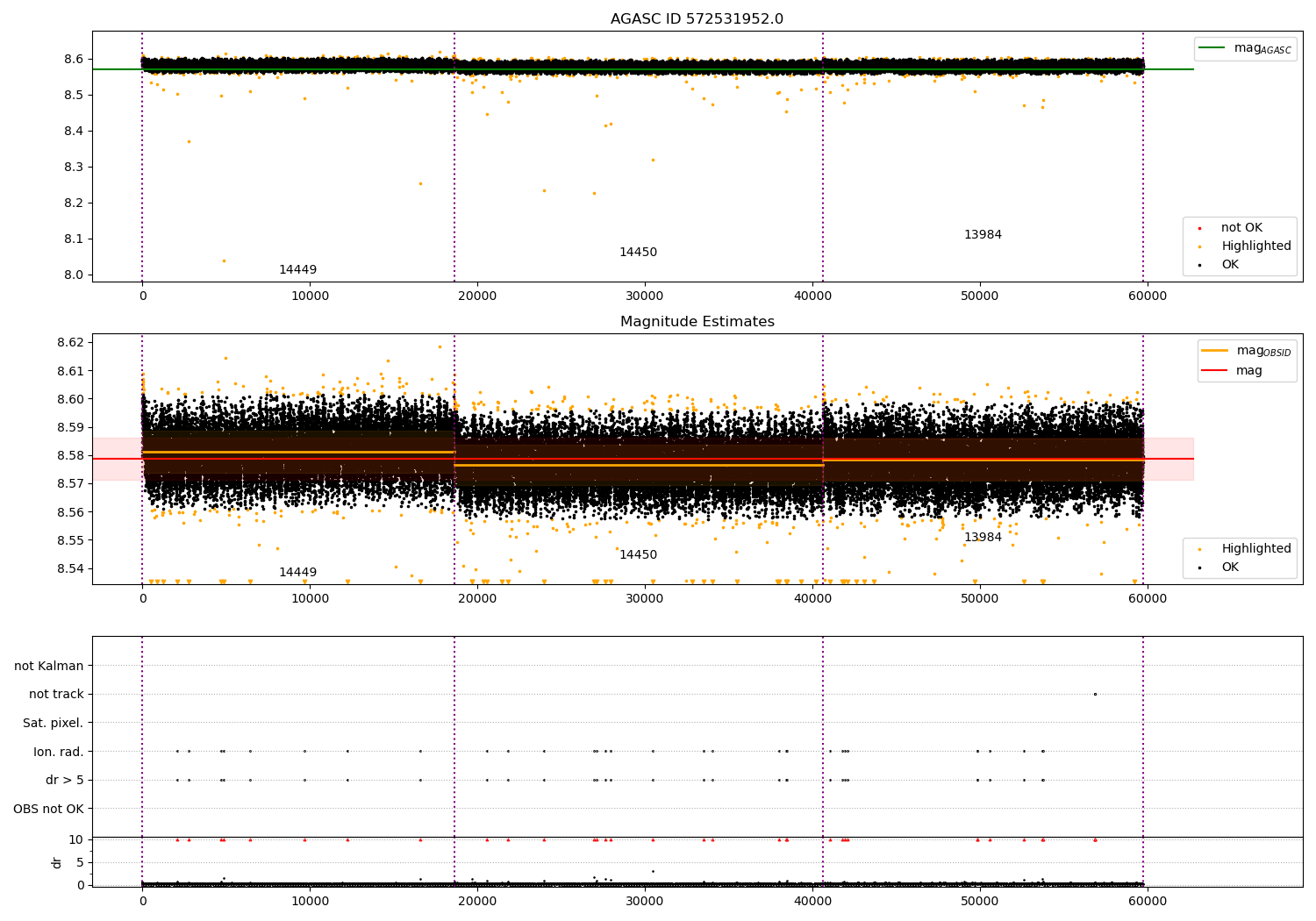1316x921 pixels.
Task: Click the orange mag OBSID legend line
Action: click(1215, 351)
